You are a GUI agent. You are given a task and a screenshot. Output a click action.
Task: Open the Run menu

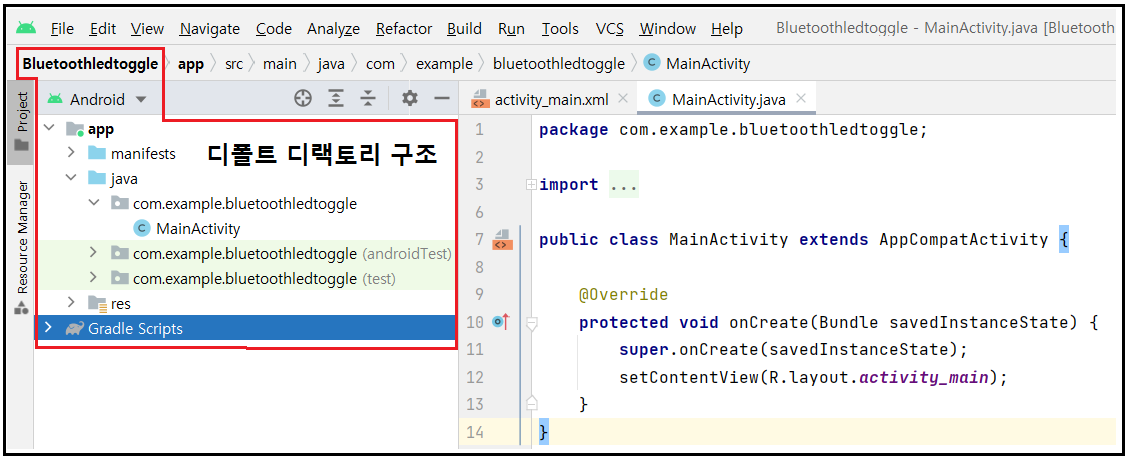pos(510,29)
